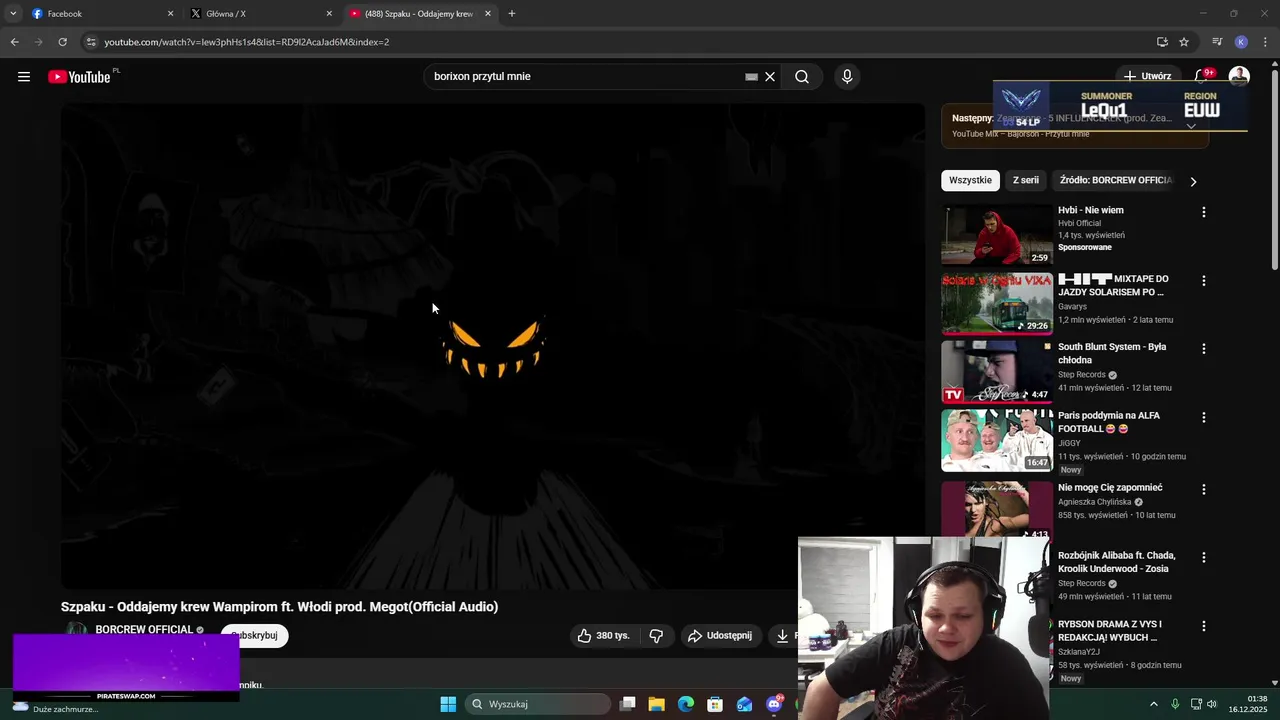The width and height of the screenshot is (1280, 720).
Task: Subscribe to BORCREW OFFICIAL channel
Action: (x=254, y=636)
